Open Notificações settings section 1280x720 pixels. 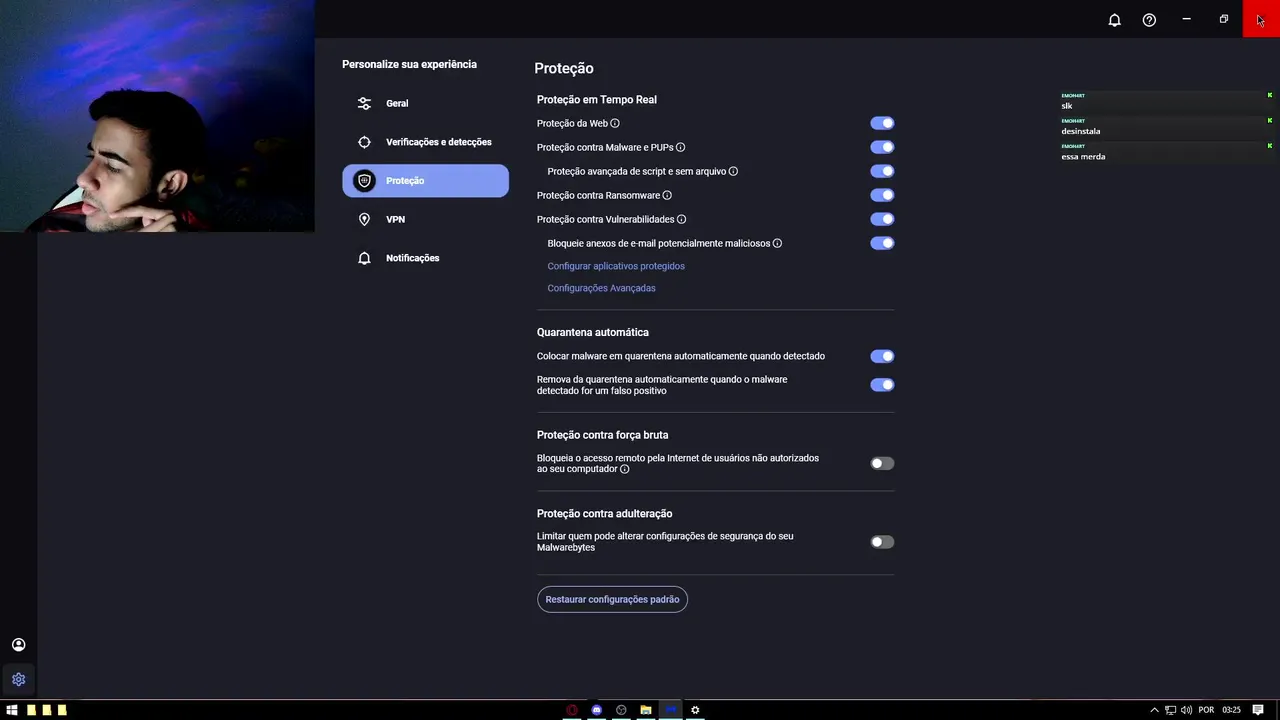pos(425,258)
